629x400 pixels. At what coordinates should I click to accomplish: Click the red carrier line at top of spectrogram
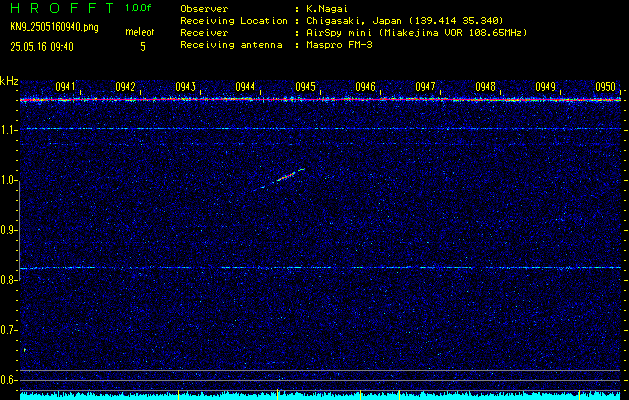point(320,99)
